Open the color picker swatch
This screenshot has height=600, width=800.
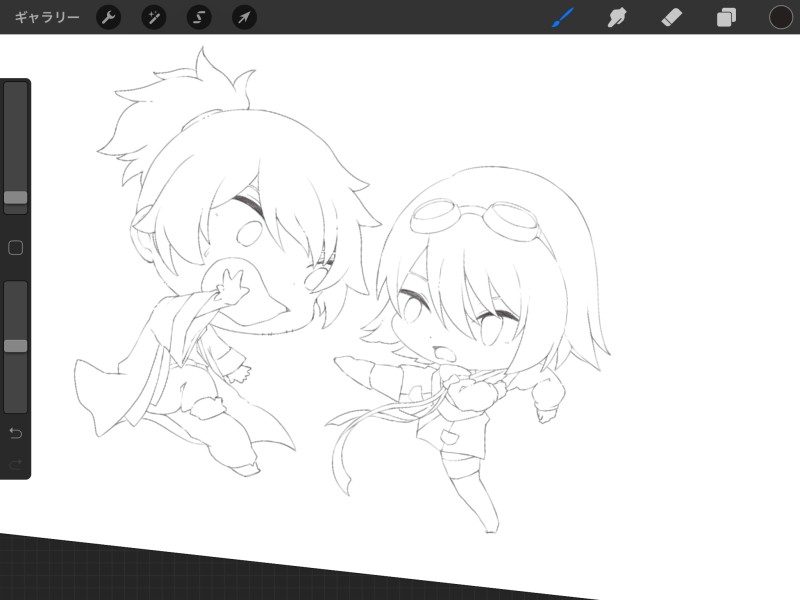tap(781, 17)
